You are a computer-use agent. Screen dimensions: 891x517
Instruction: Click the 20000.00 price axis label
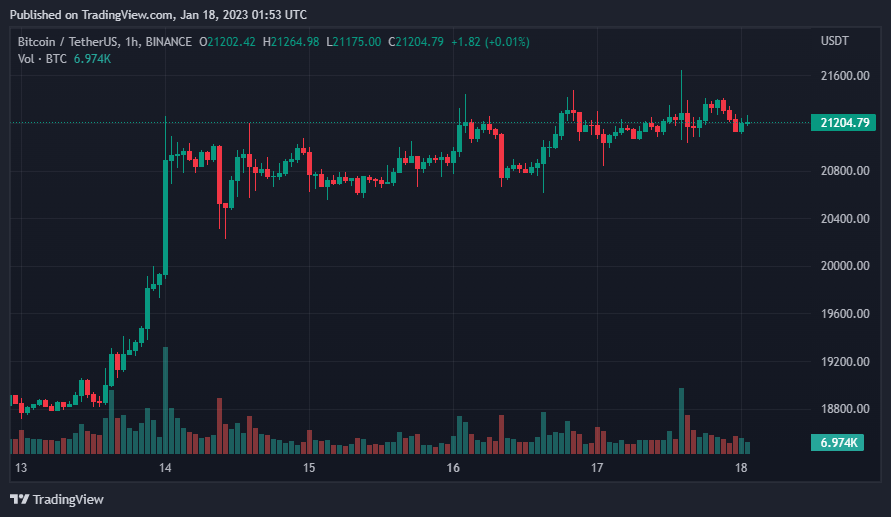click(x=845, y=265)
